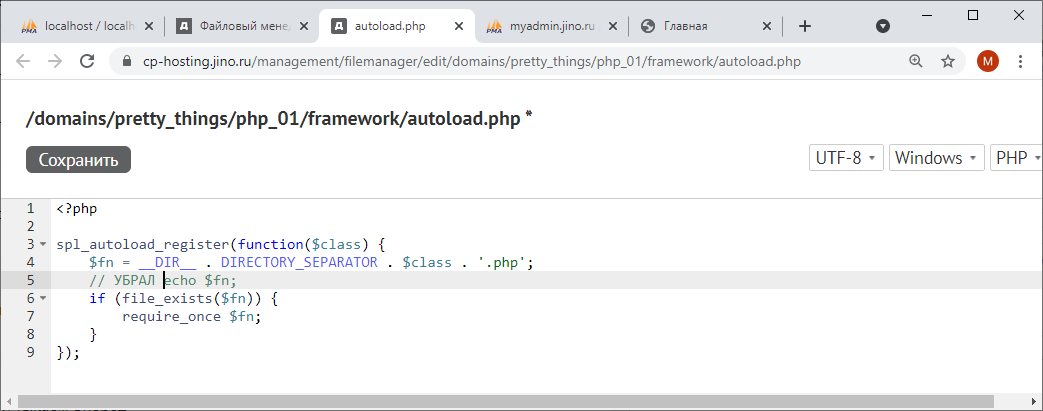Viewport: 1043px width, 411px height.
Task: Bookmark this page with star icon
Action: point(947,61)
